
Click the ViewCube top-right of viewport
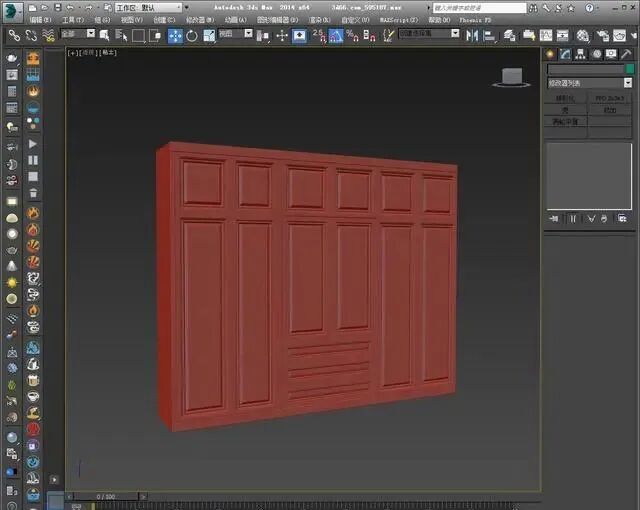pos(512,77)
